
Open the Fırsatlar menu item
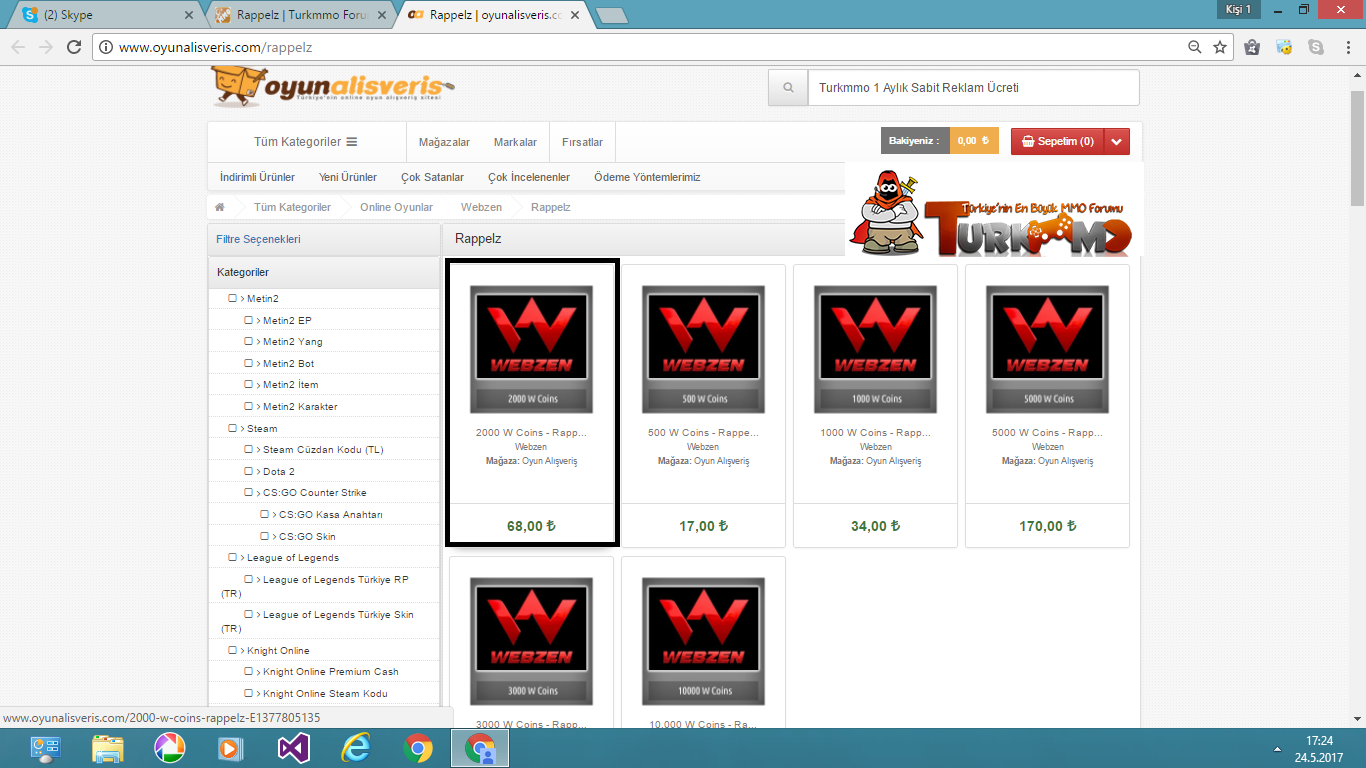(x=582, y=142)
